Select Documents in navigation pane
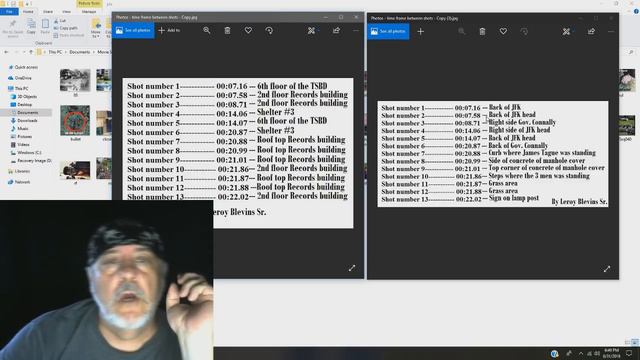The width and height of the screenshot is (640, 360). pyautogui.click(x=27, y=112)
